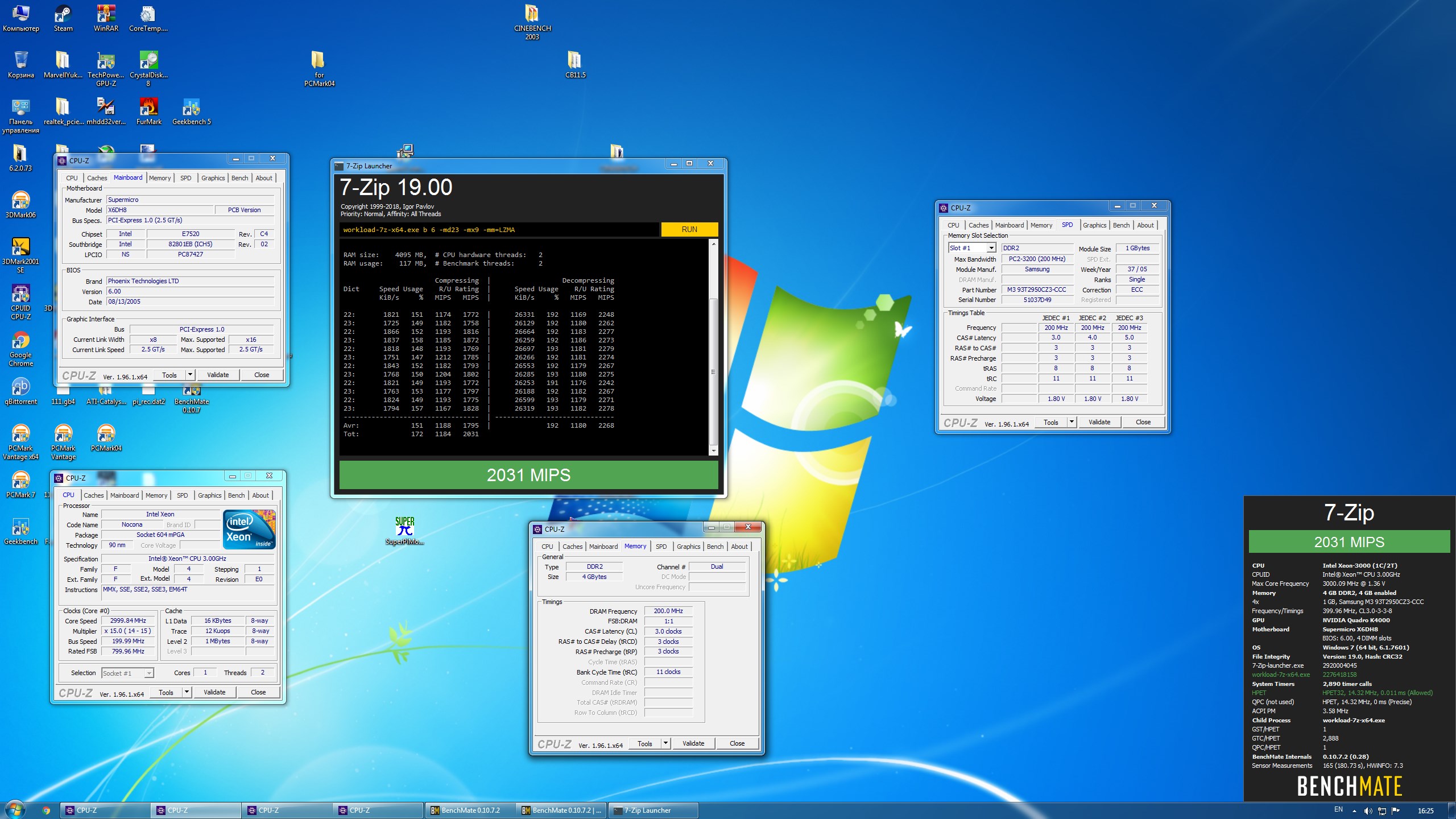Image resolution: width=1456 pixels, height=819 pixels.
Task: Open the Recycle Bin (Корзина) icon
Action: coord(21,64)
